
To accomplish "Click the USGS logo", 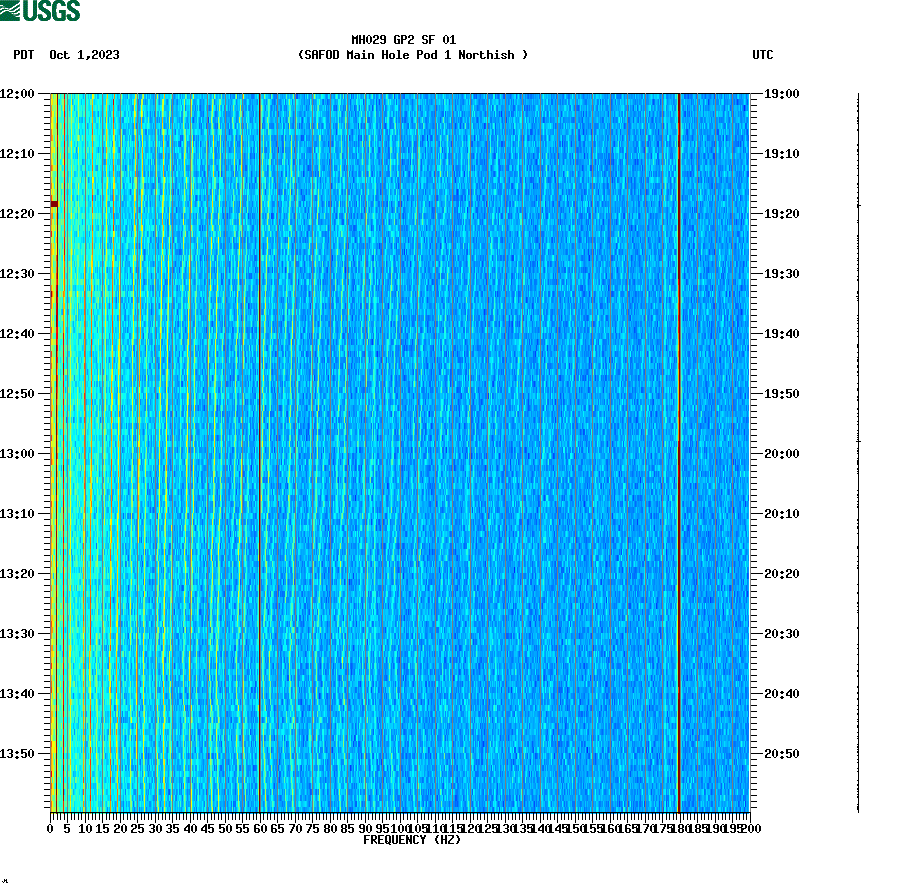I will point(41,12).
